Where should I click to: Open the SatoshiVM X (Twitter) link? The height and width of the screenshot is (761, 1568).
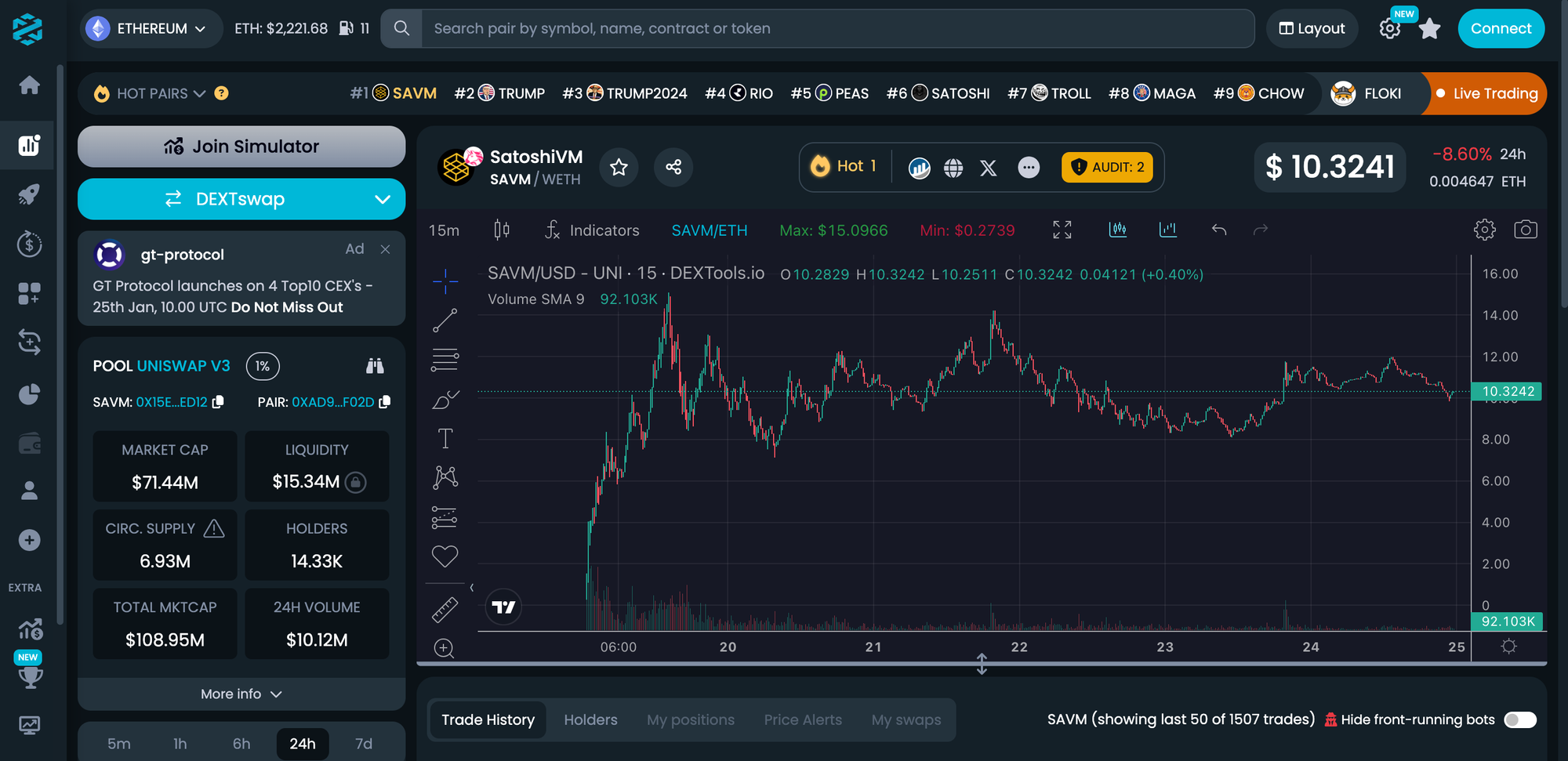pos(989,168)
